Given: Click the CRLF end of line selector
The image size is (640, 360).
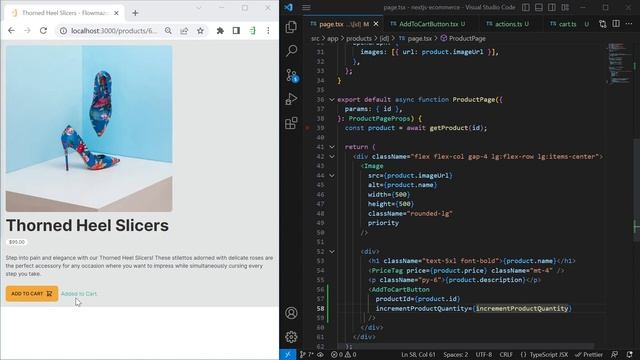Looking at the screenshot, I should click(x=506, y=355).
